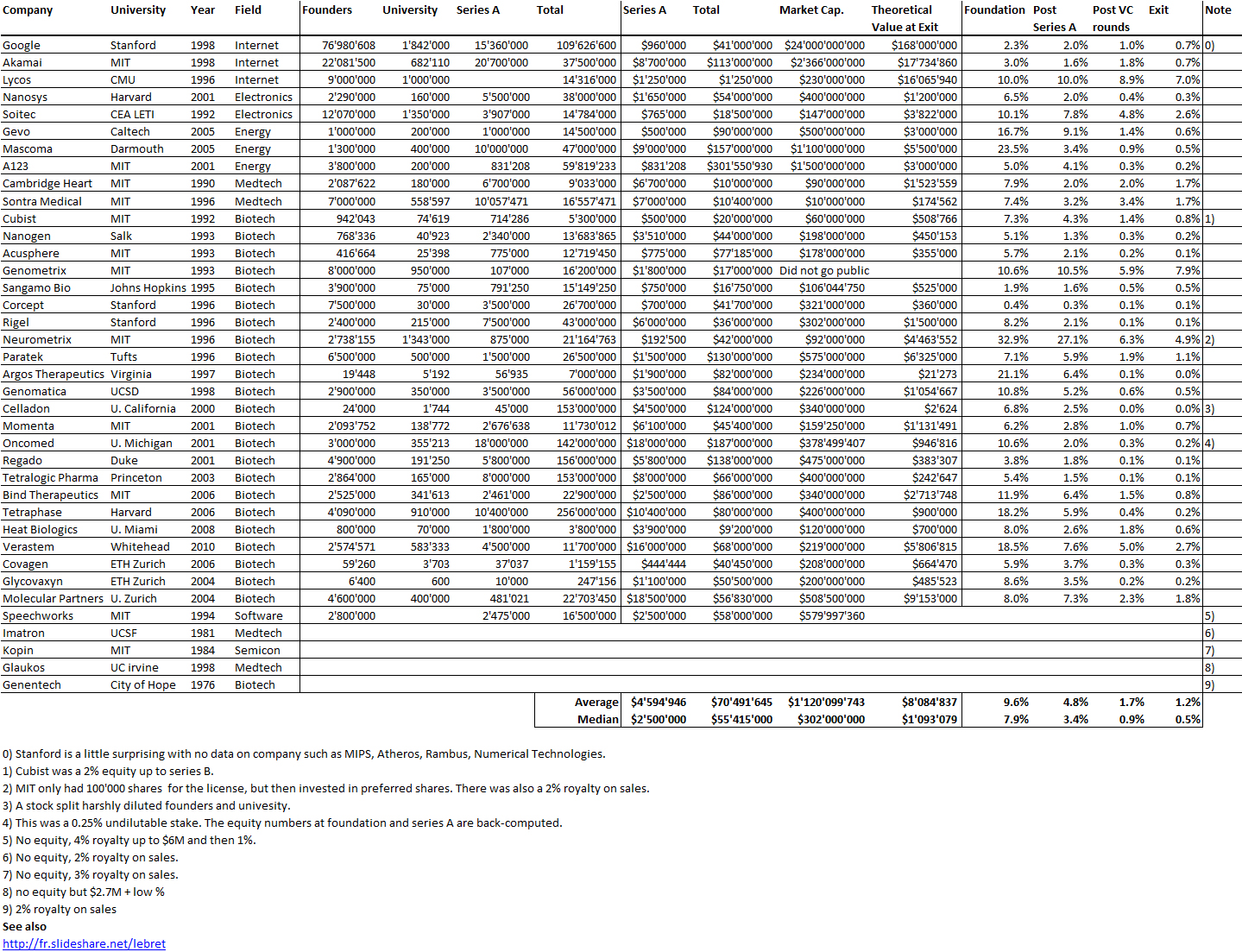Click the Acusphere company cell

[x=31, y=253]
